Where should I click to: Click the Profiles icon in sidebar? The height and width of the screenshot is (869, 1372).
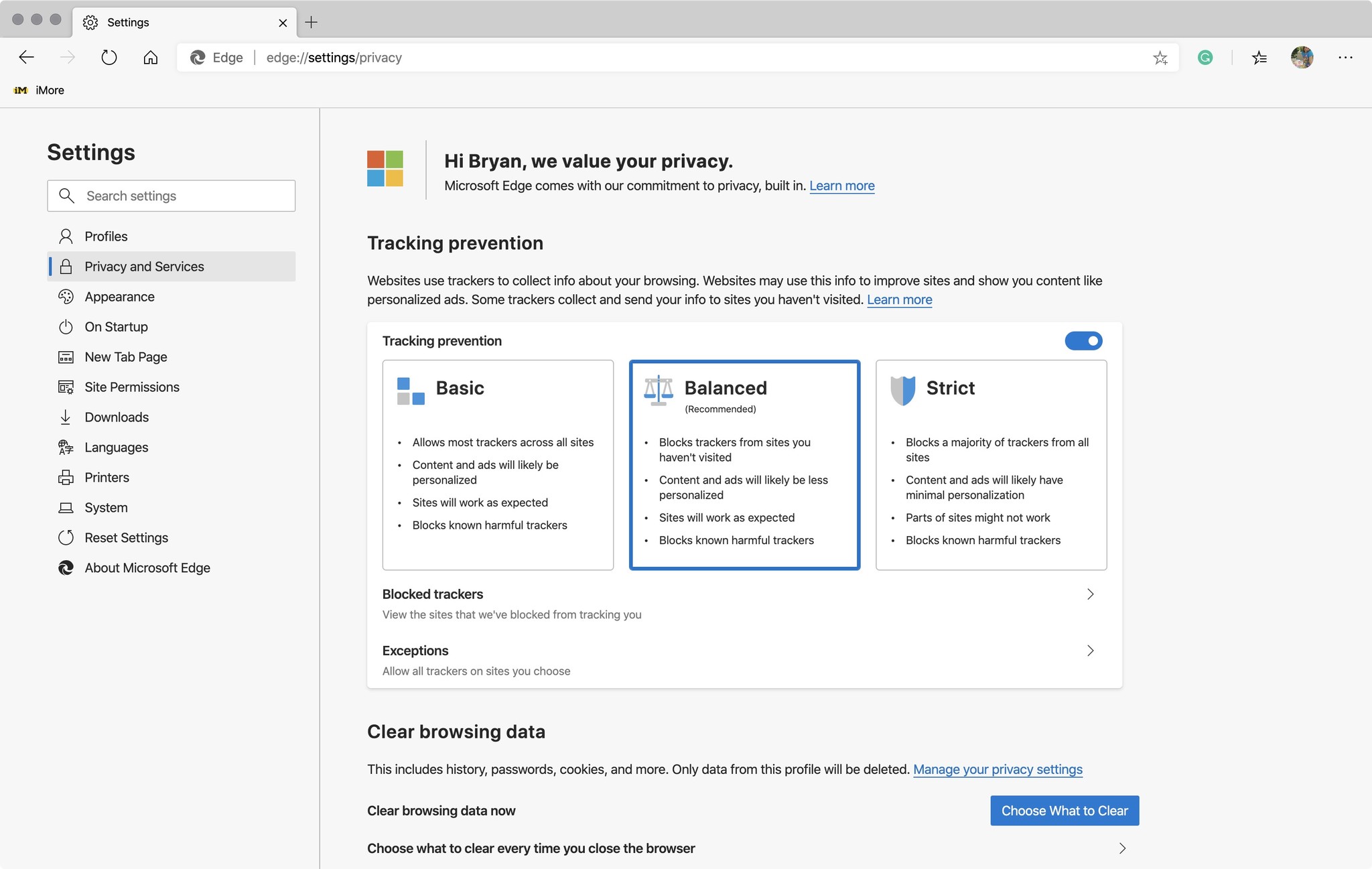pos(64,236)
